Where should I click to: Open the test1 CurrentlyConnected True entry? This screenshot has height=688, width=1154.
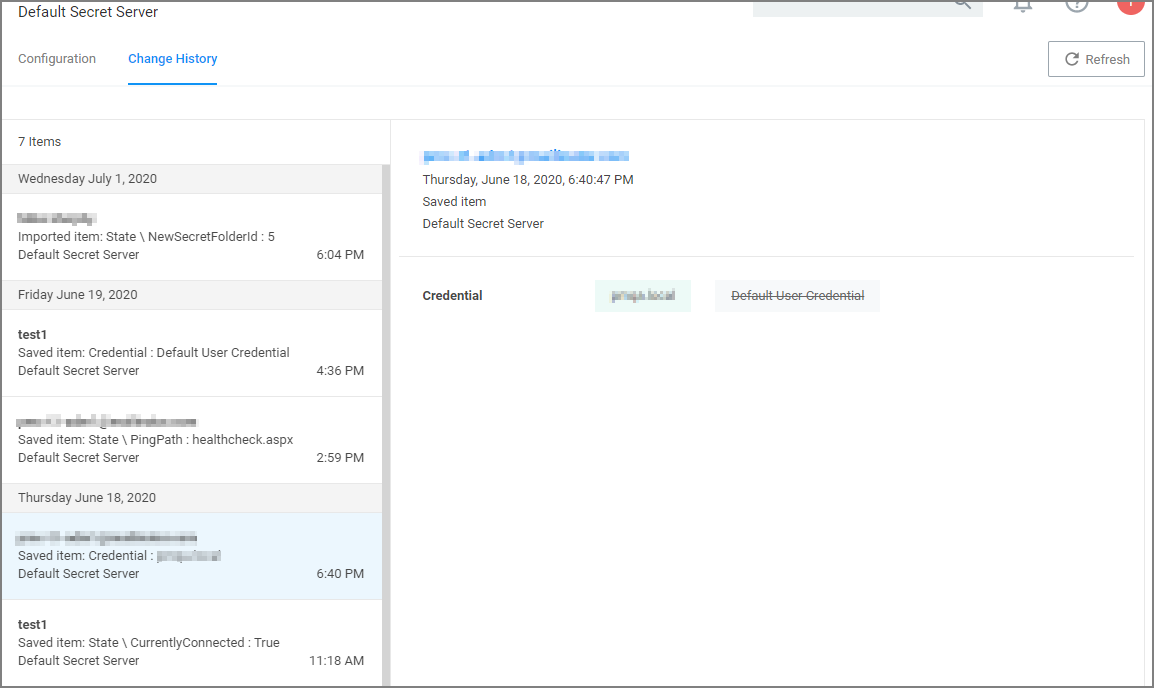[190, 642]
